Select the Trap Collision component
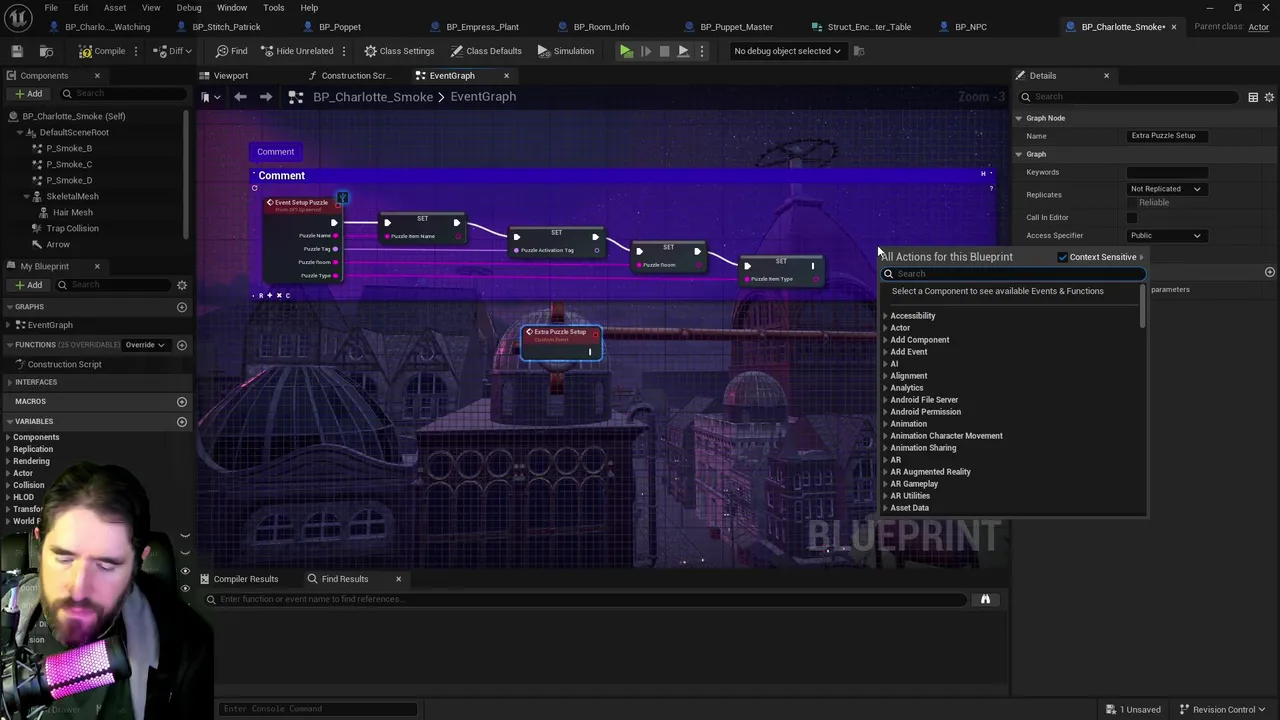1280x720 pixels. [72, 228]
